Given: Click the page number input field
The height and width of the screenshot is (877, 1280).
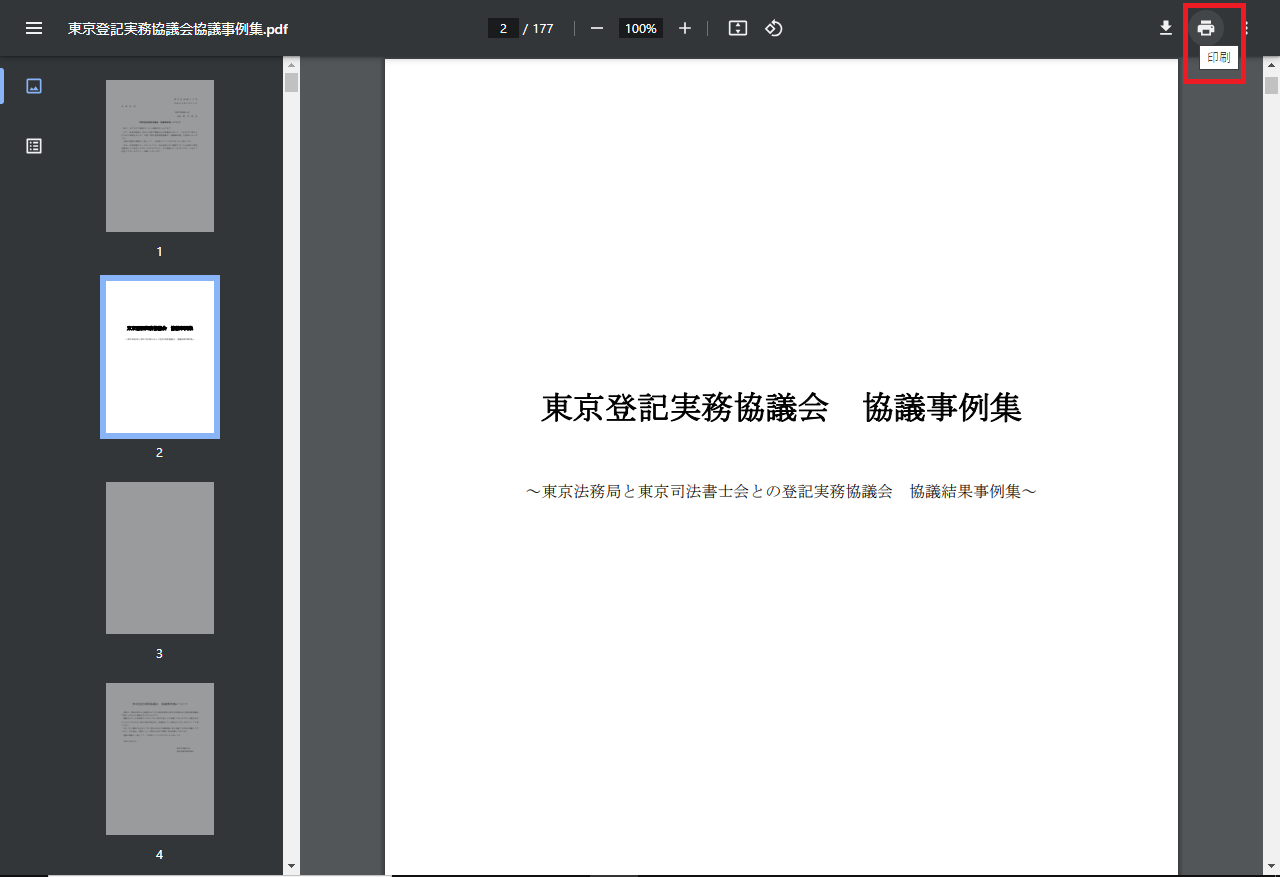Looking at the screenshot, I should click(x=503, y=28).
